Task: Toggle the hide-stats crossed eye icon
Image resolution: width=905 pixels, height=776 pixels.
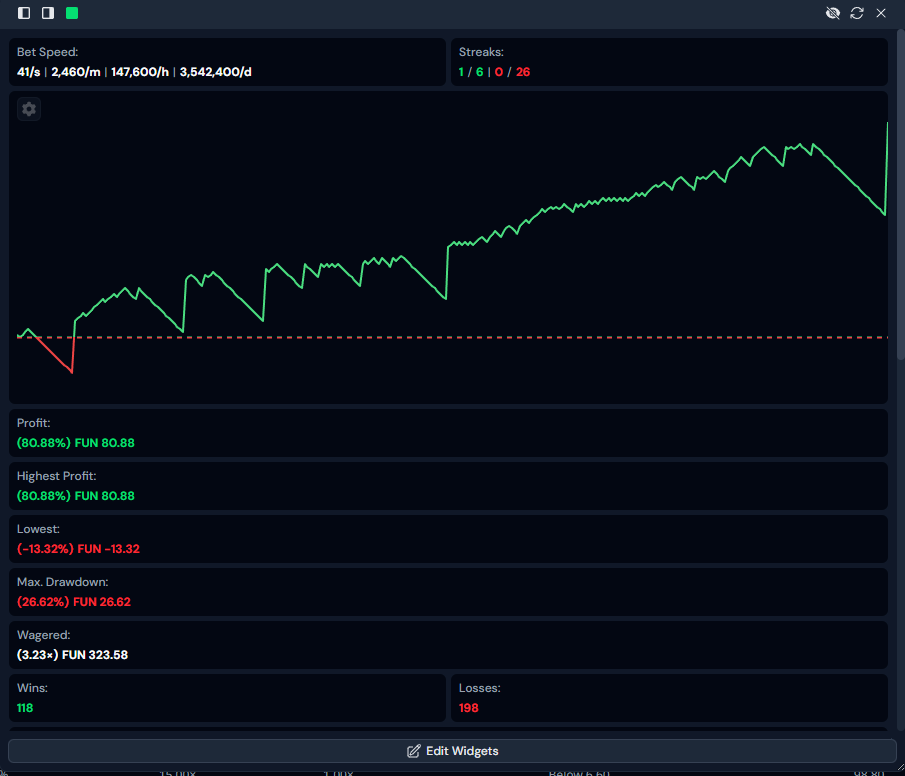Action: 832,13
